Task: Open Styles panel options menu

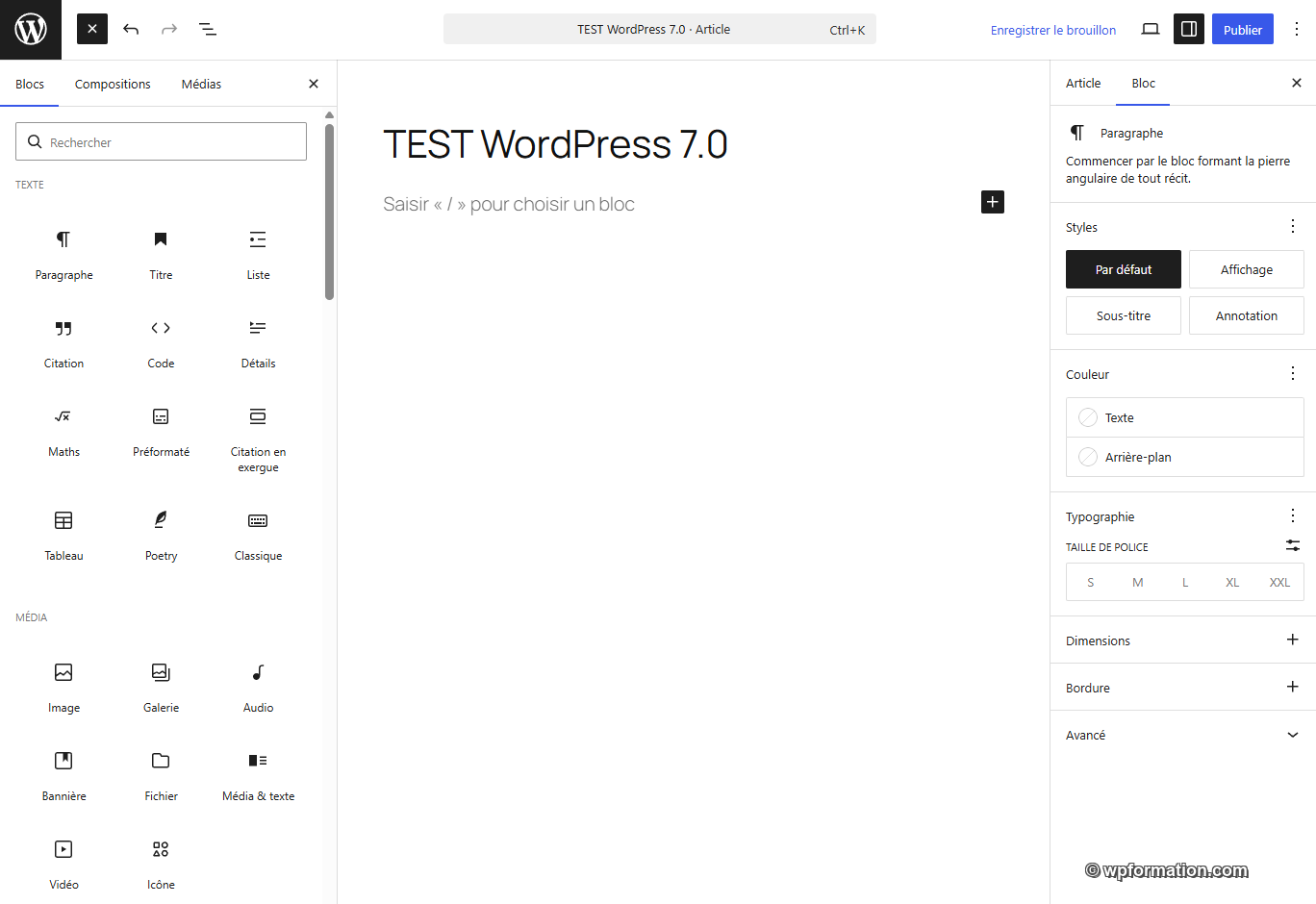Action: [x=1293, y=226]
